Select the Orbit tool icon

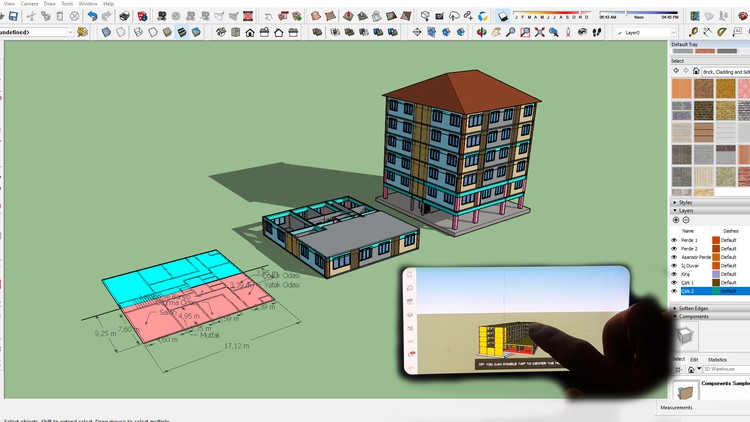[481, 33]
